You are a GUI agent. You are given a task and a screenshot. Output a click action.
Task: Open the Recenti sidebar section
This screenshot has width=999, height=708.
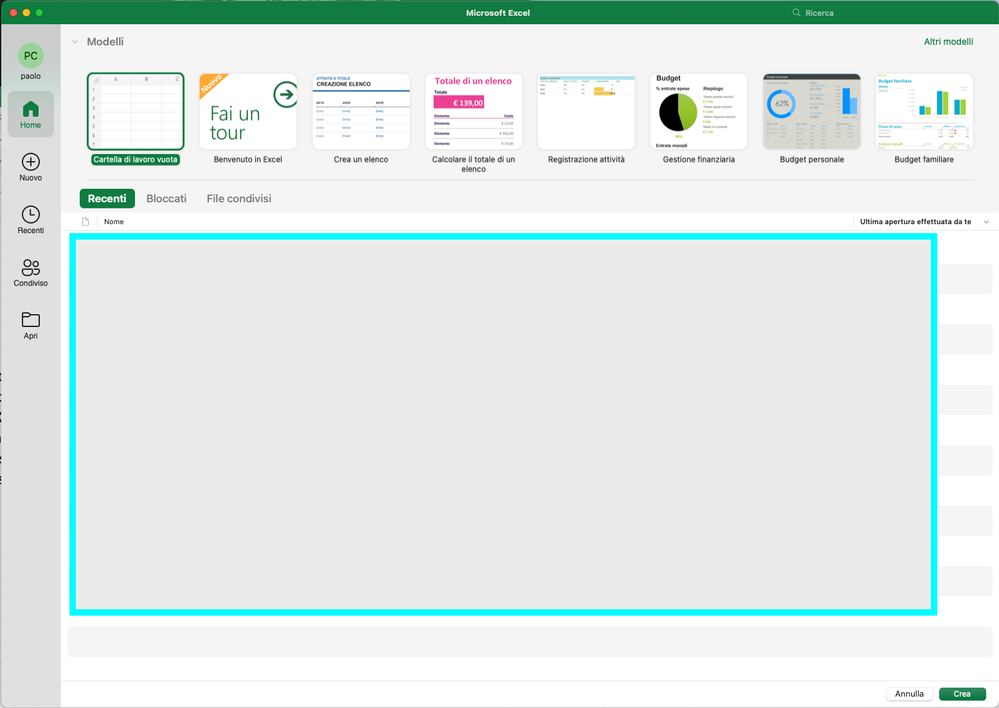(x=31, y=220)
